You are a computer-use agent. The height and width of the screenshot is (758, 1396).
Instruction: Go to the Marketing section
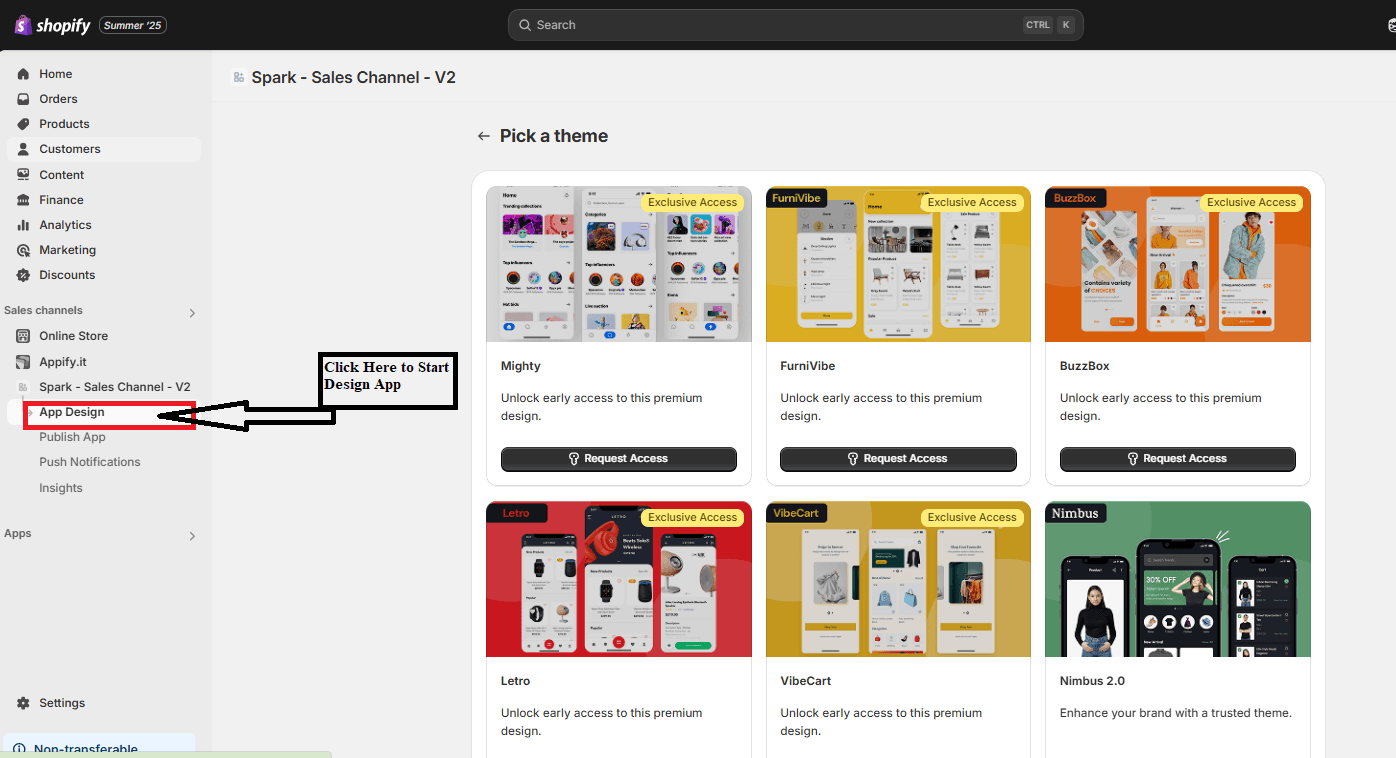click(66, 249)
